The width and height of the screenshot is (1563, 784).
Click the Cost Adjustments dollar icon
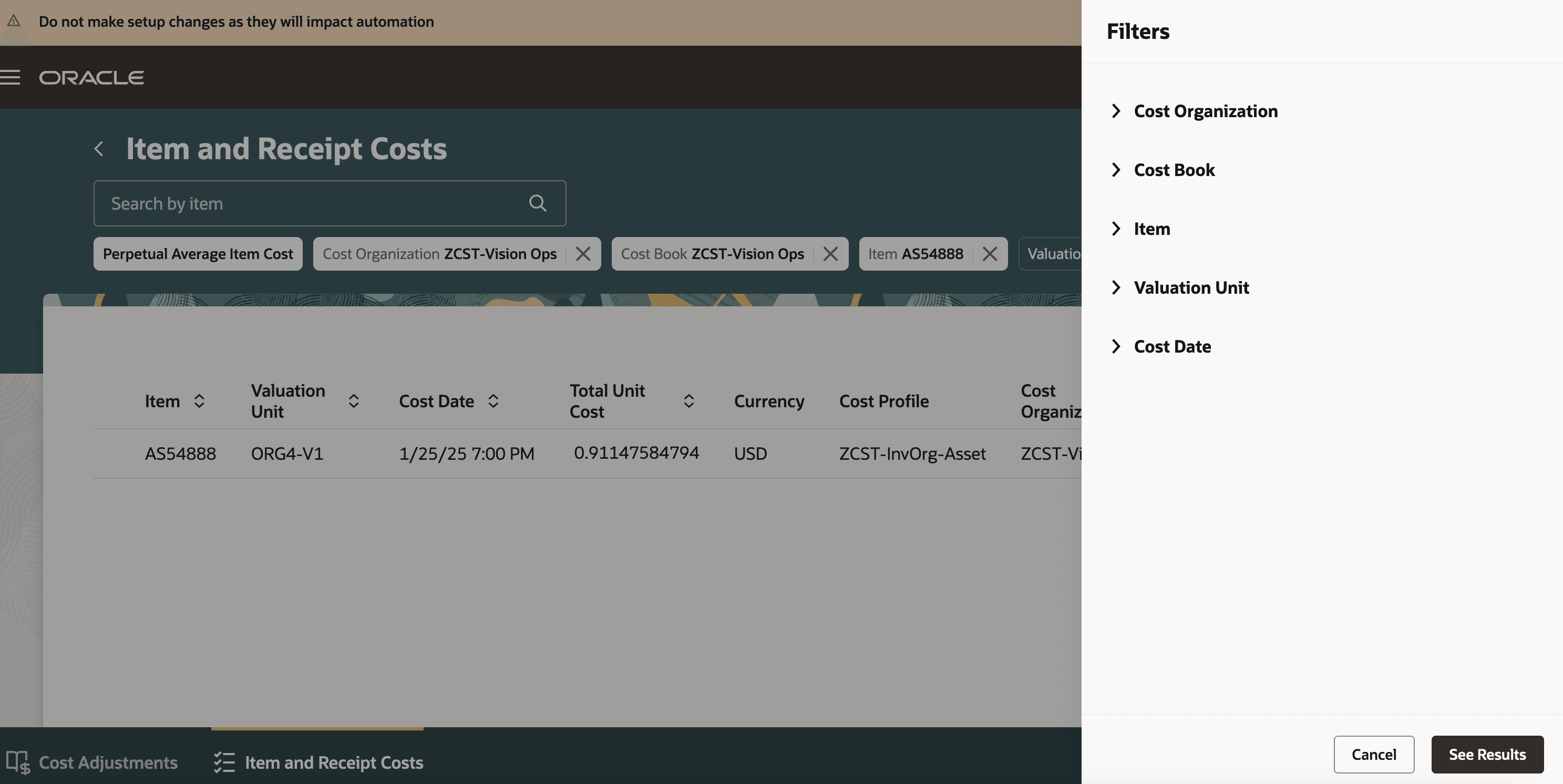point(18,763)
